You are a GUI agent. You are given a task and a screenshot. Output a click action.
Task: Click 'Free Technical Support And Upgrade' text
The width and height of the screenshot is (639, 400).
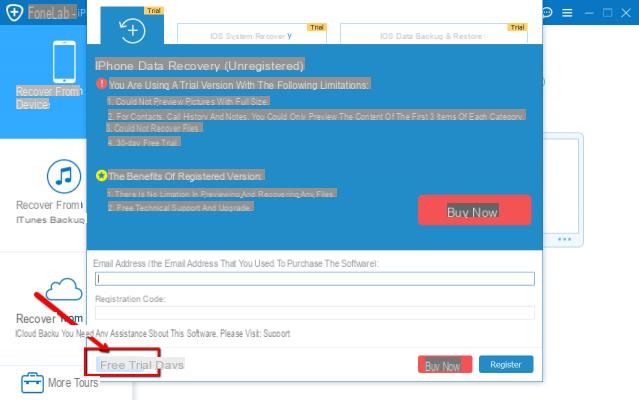click(181, 207)
